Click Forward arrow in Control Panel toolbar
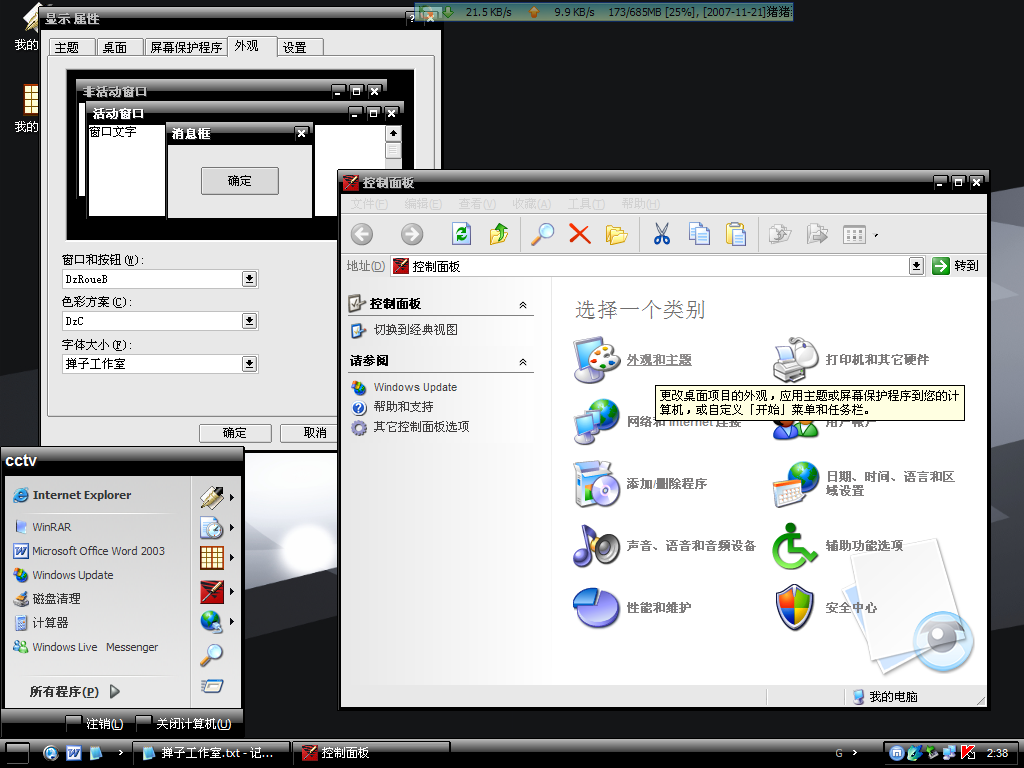The image size is (1024, 768). pos(411,234)
